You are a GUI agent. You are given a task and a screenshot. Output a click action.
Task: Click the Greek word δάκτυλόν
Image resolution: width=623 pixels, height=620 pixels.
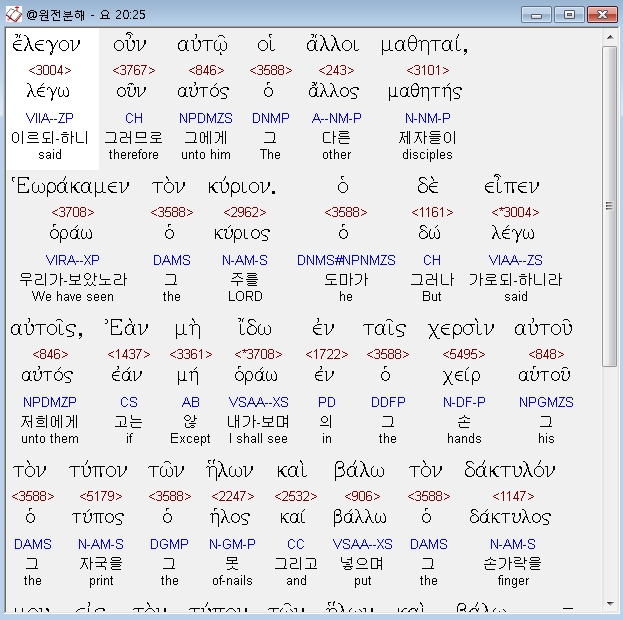tap(509, 470)
